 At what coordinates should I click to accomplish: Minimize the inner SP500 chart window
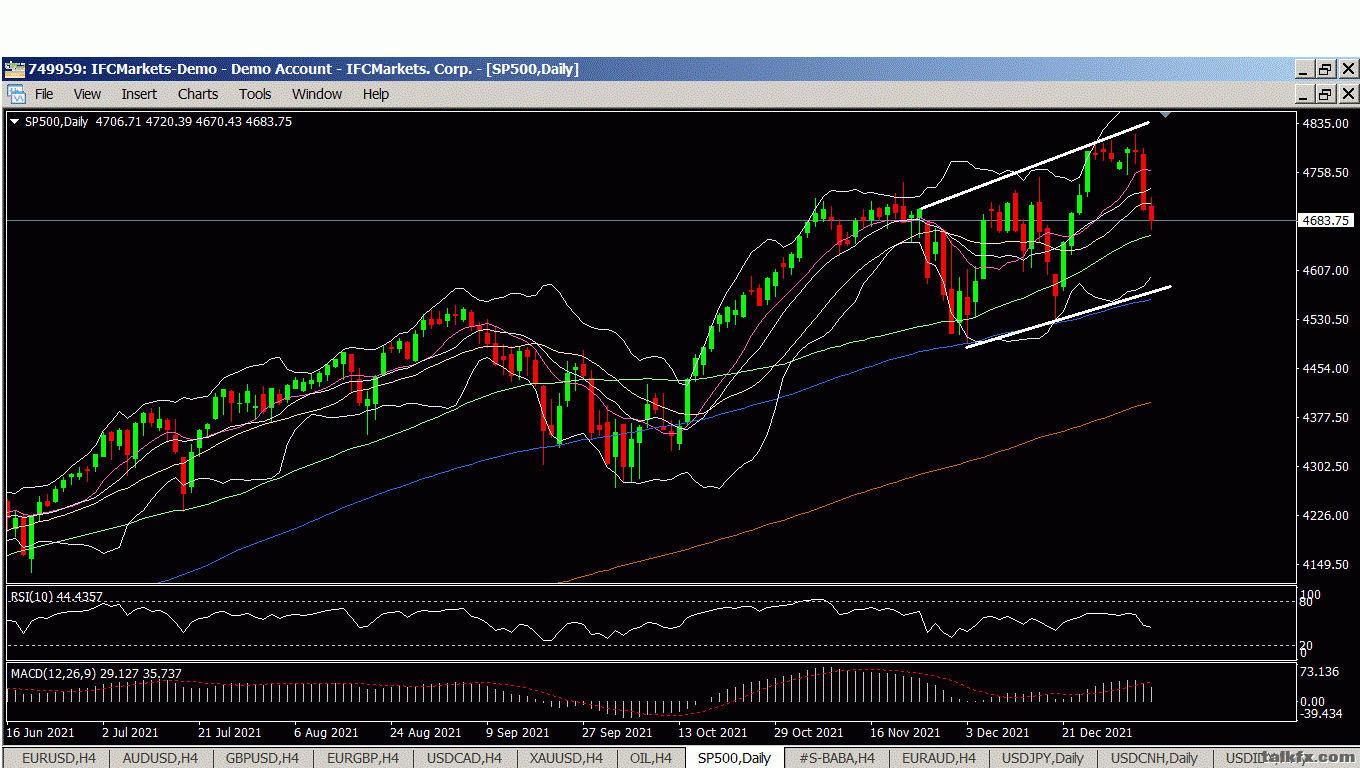(1303, 94)
